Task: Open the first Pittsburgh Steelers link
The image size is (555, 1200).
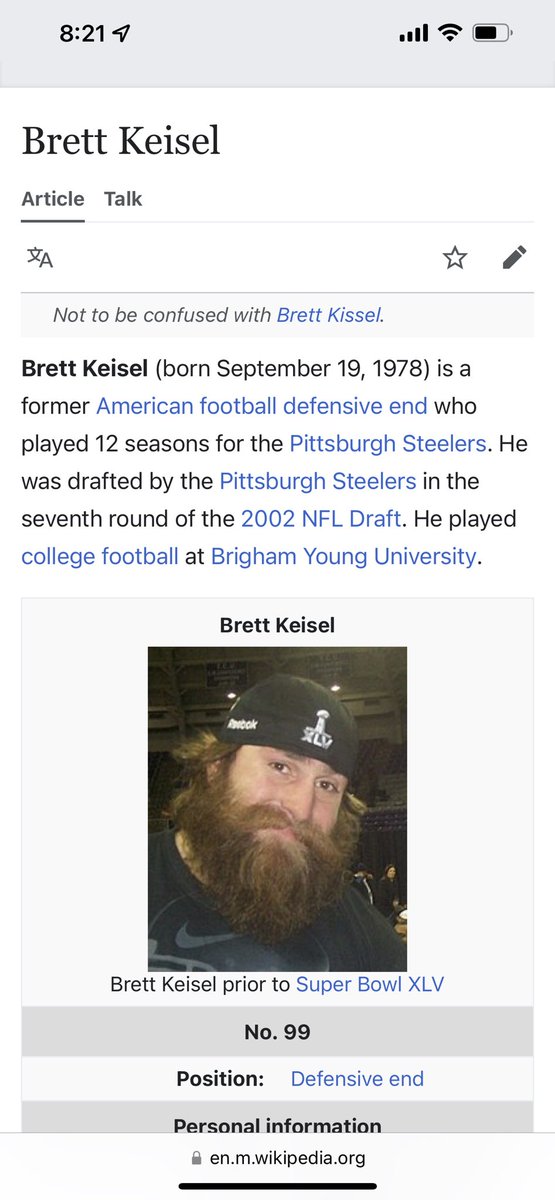Action: (x=388, y=443)
